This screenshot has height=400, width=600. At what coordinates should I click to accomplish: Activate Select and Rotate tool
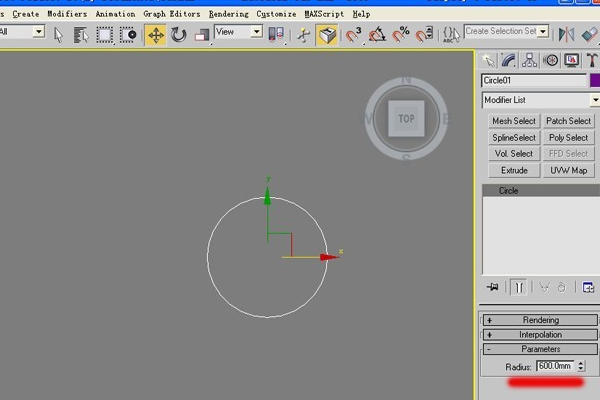pyautogui.click(x=178, y=35)
